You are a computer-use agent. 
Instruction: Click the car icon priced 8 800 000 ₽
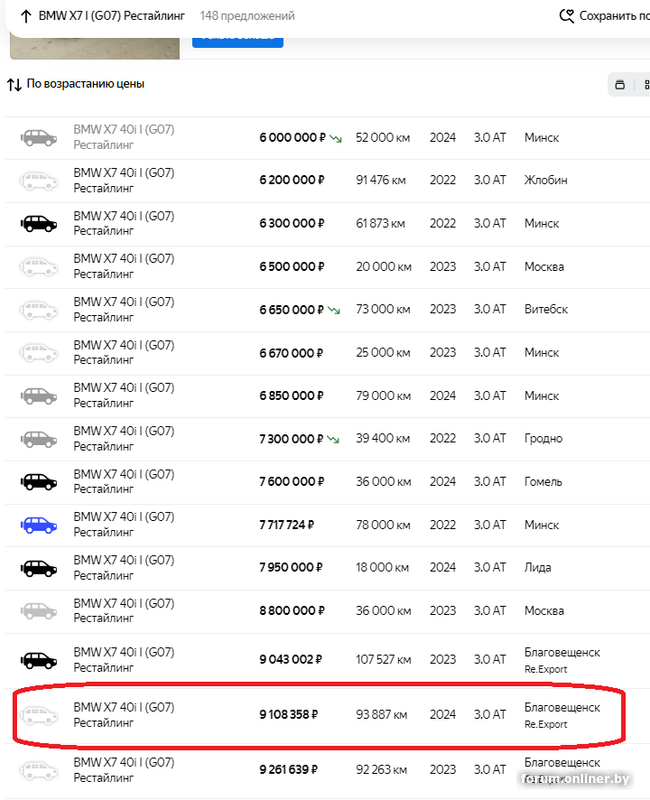[39, 611]
